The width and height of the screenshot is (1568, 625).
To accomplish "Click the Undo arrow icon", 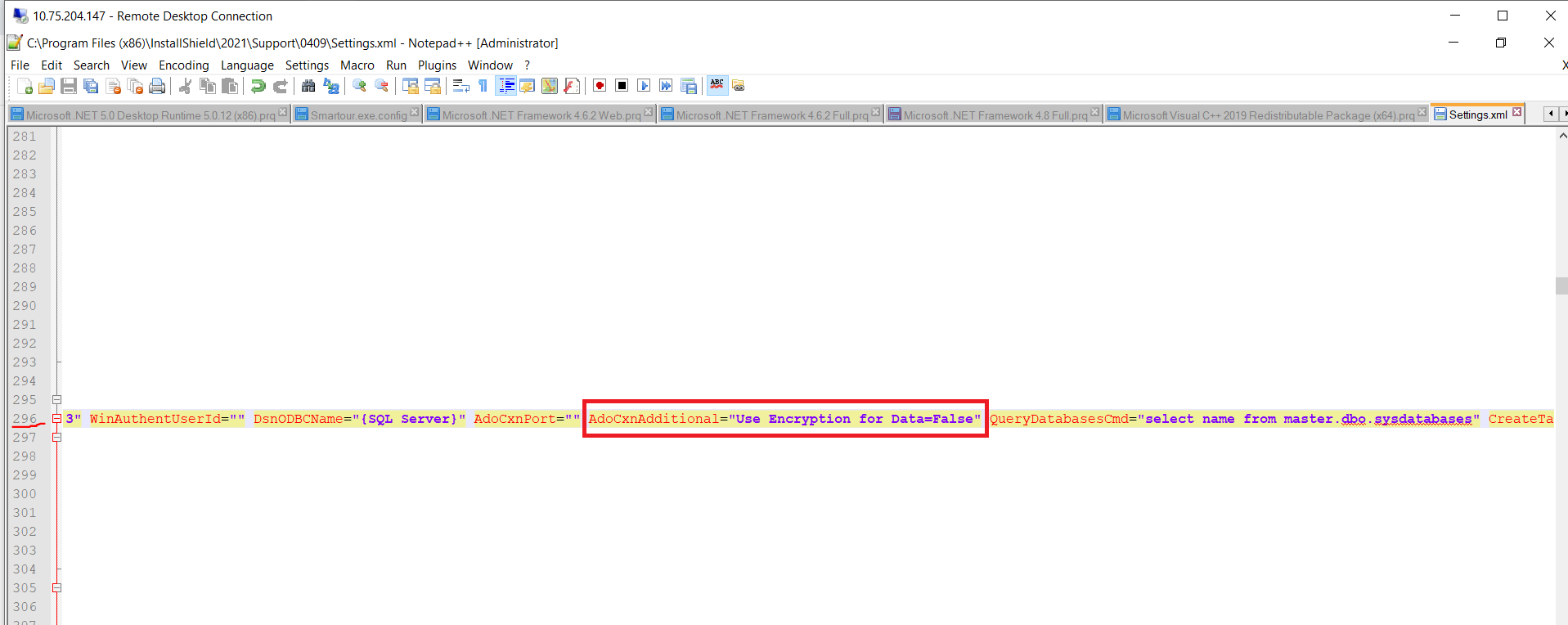I will 258,86.
